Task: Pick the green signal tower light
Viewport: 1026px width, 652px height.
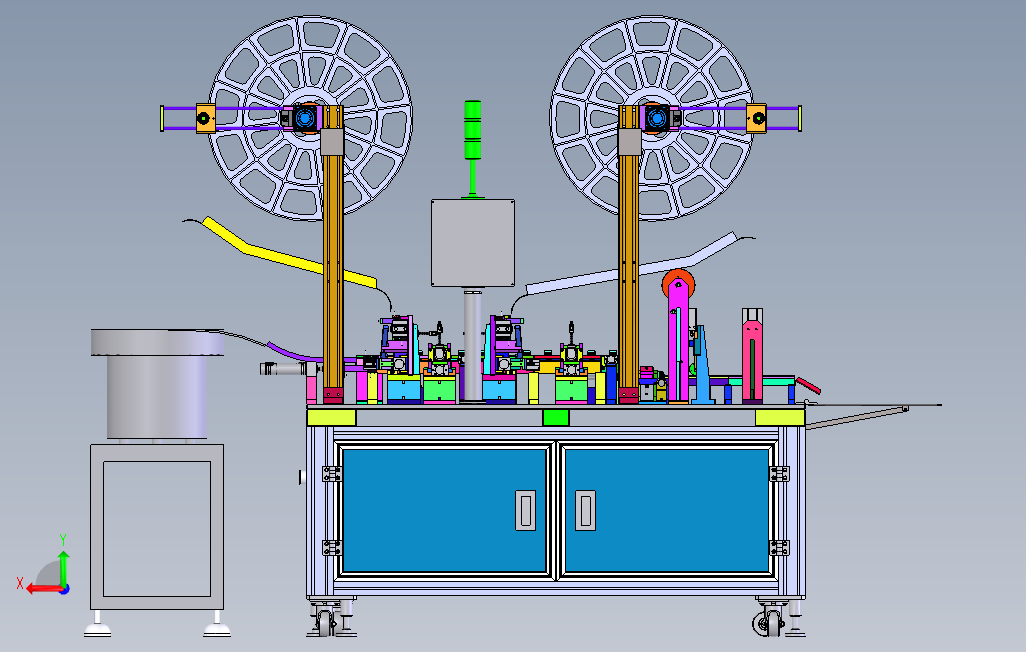Action: click(x=472, y=130)
